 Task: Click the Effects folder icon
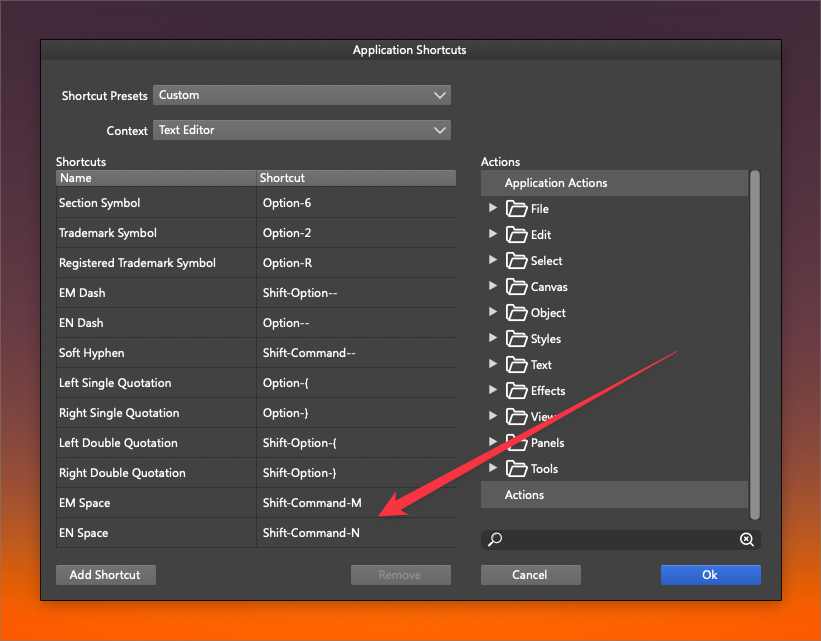coord(516,391)
